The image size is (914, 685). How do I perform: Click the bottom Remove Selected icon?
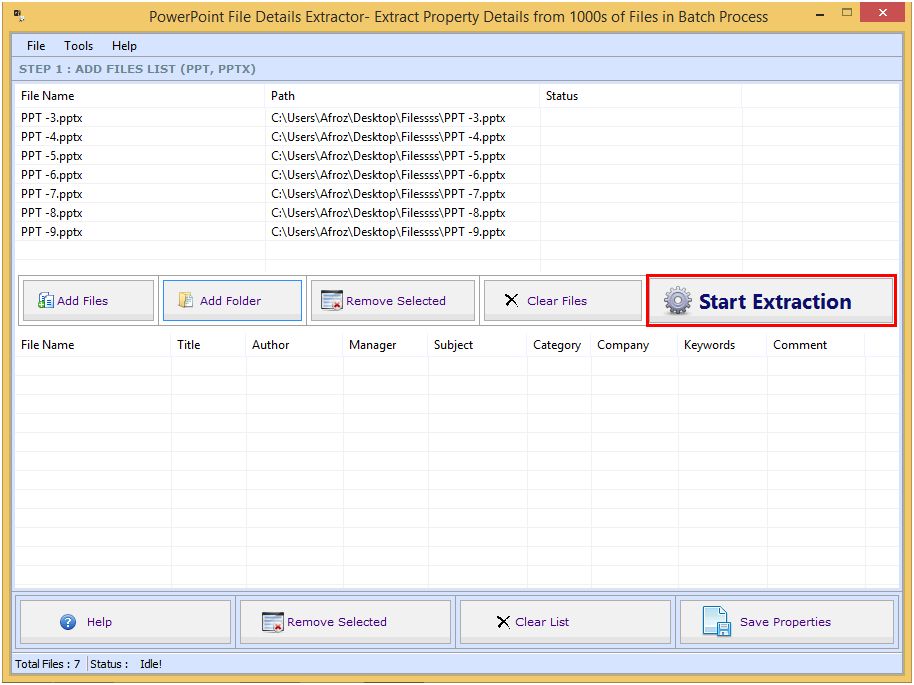(273, 622)
